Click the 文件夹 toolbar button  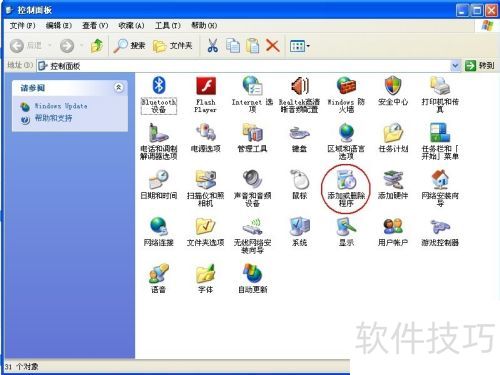click(x=173, y=46)
